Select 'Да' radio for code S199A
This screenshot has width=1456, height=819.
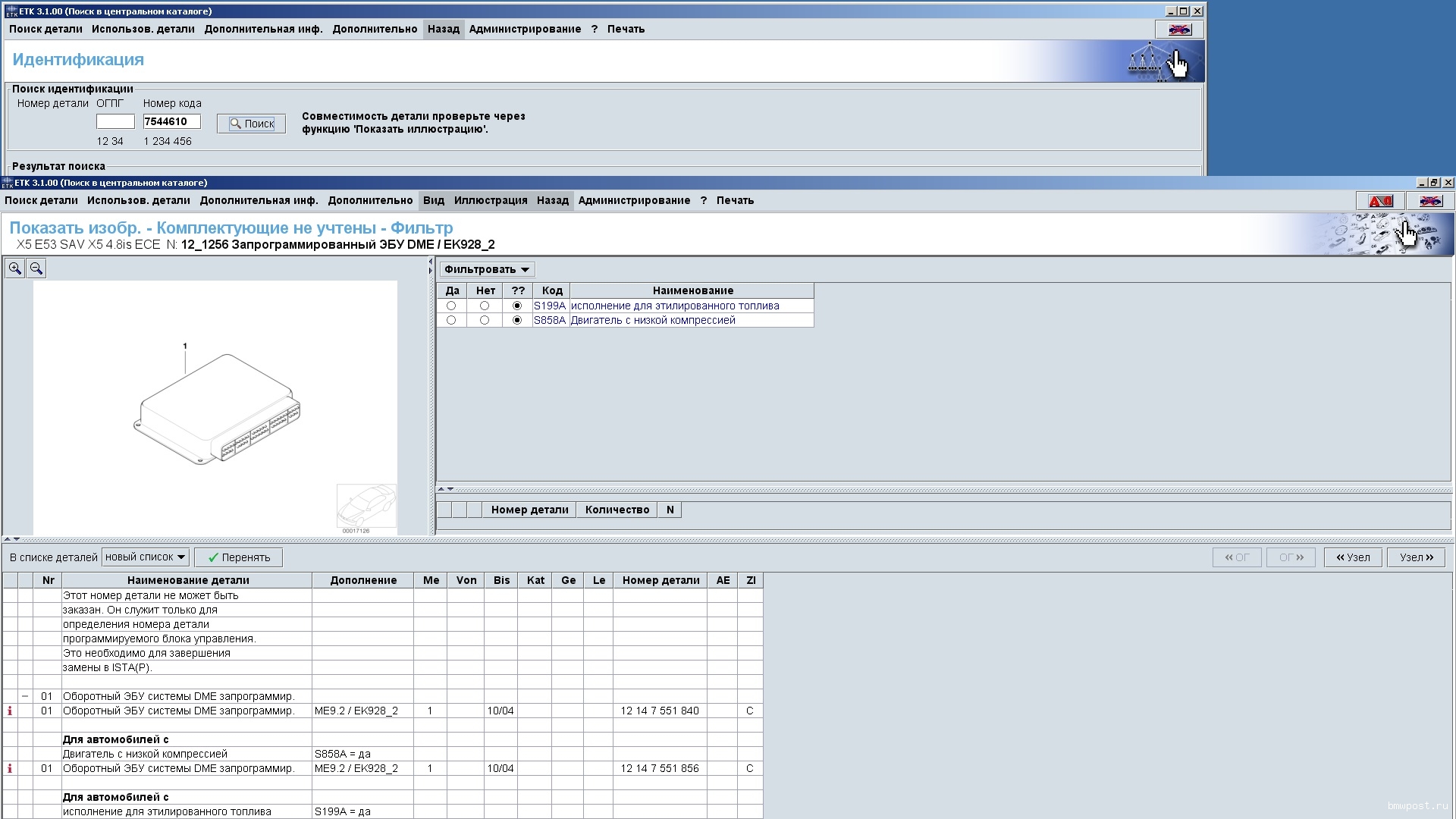pos(451,306)
